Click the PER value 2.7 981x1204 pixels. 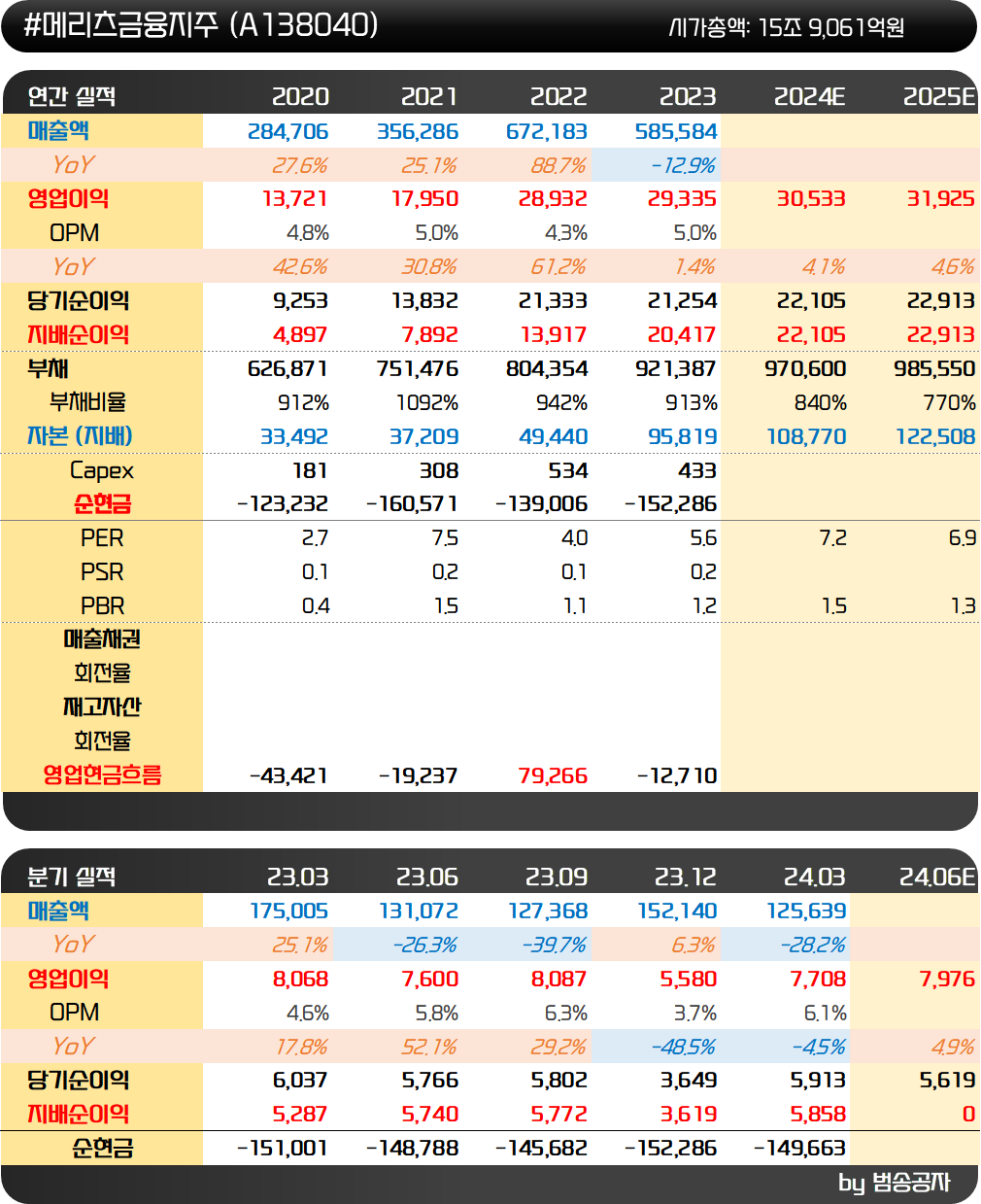[316, 537]
